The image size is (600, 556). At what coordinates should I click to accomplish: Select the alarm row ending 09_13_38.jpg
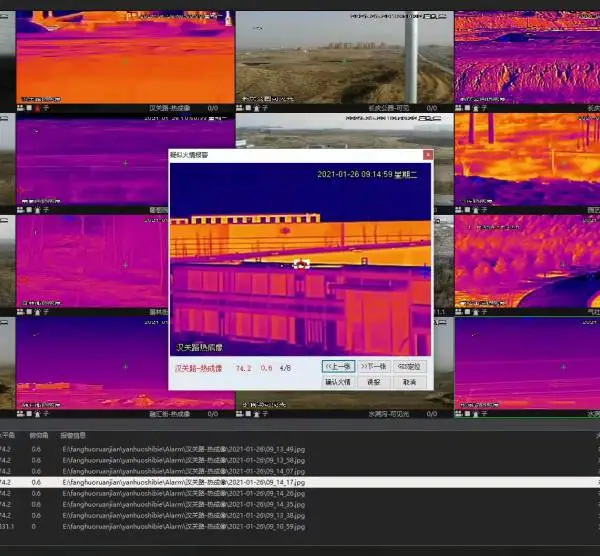pos(300,516)
